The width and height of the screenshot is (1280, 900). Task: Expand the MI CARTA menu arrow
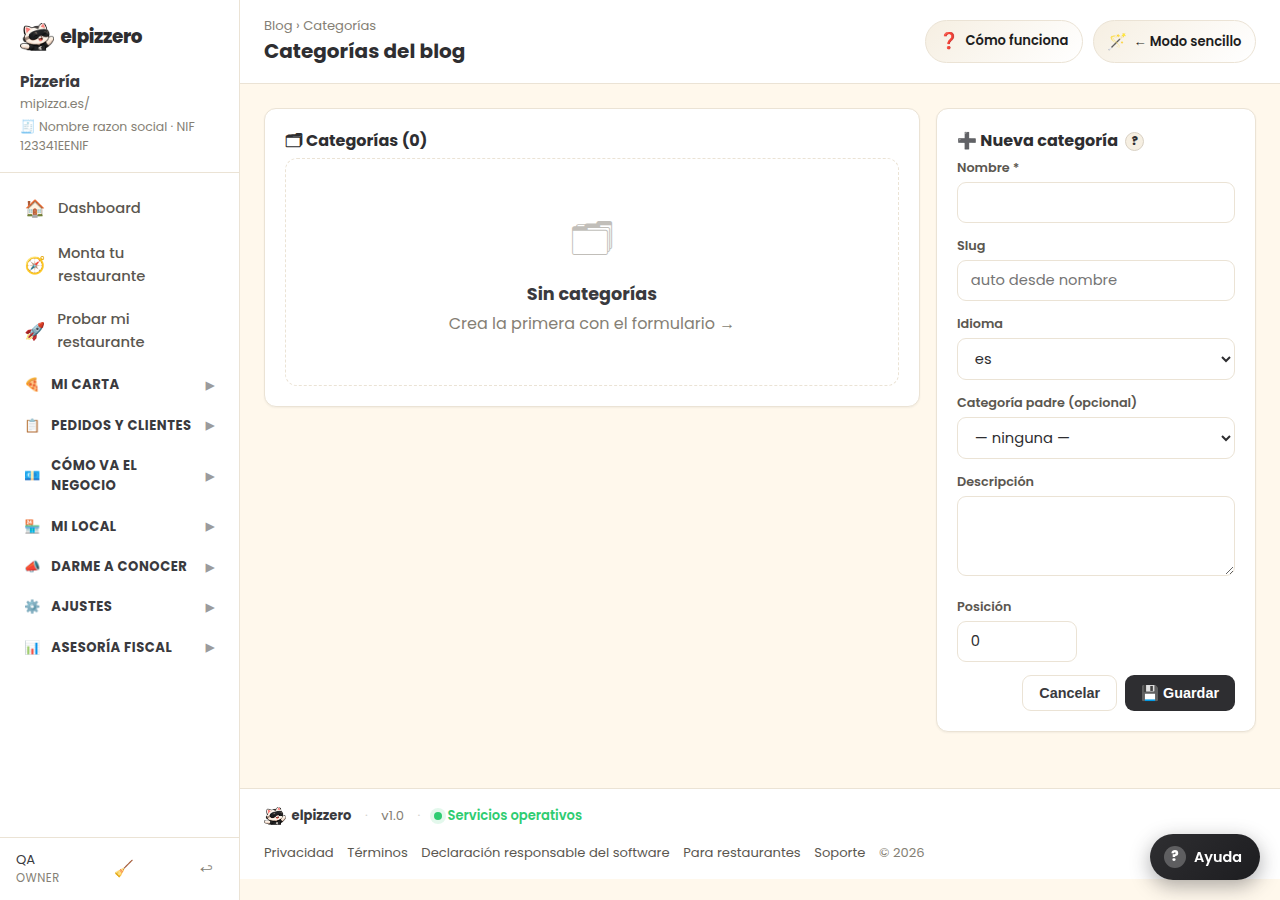click(210, 385)
